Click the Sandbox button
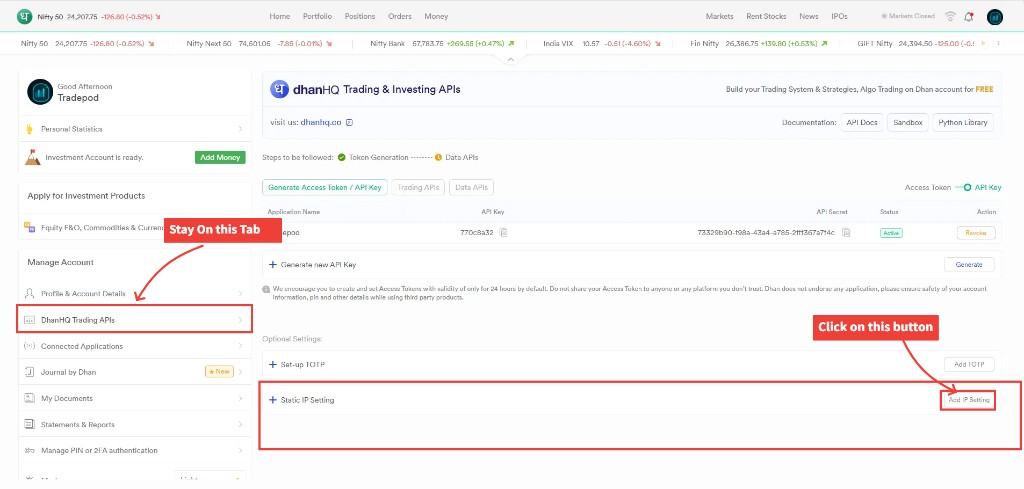 click(908, 123)
